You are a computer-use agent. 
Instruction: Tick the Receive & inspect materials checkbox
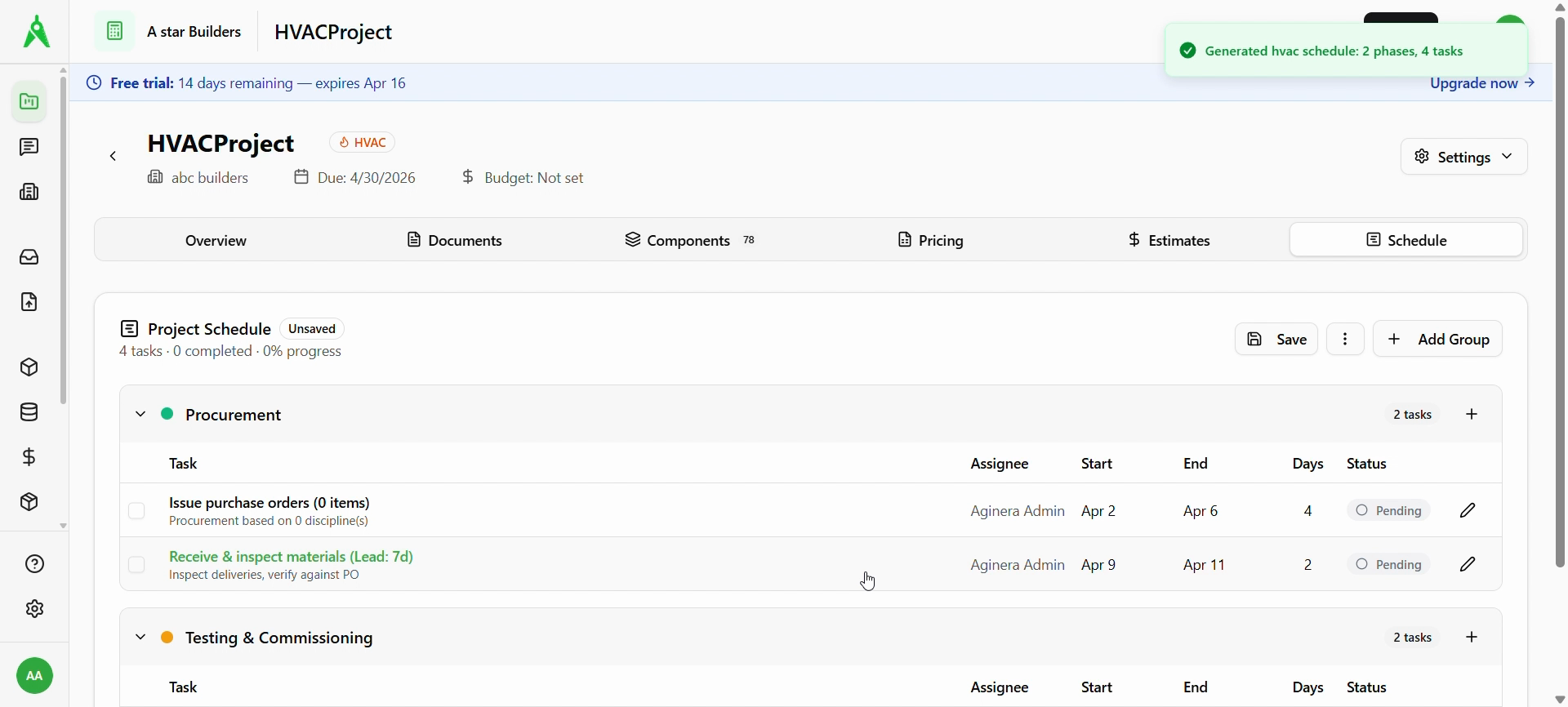(136, 565)
